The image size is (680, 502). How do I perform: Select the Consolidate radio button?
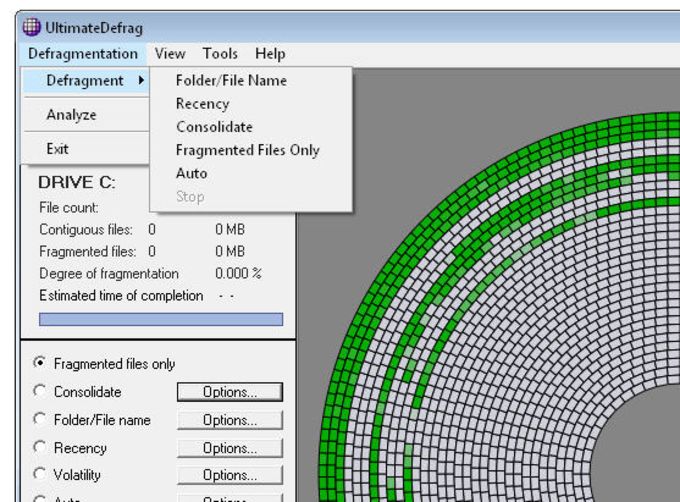pyautogui.click(x=39, y=391)
